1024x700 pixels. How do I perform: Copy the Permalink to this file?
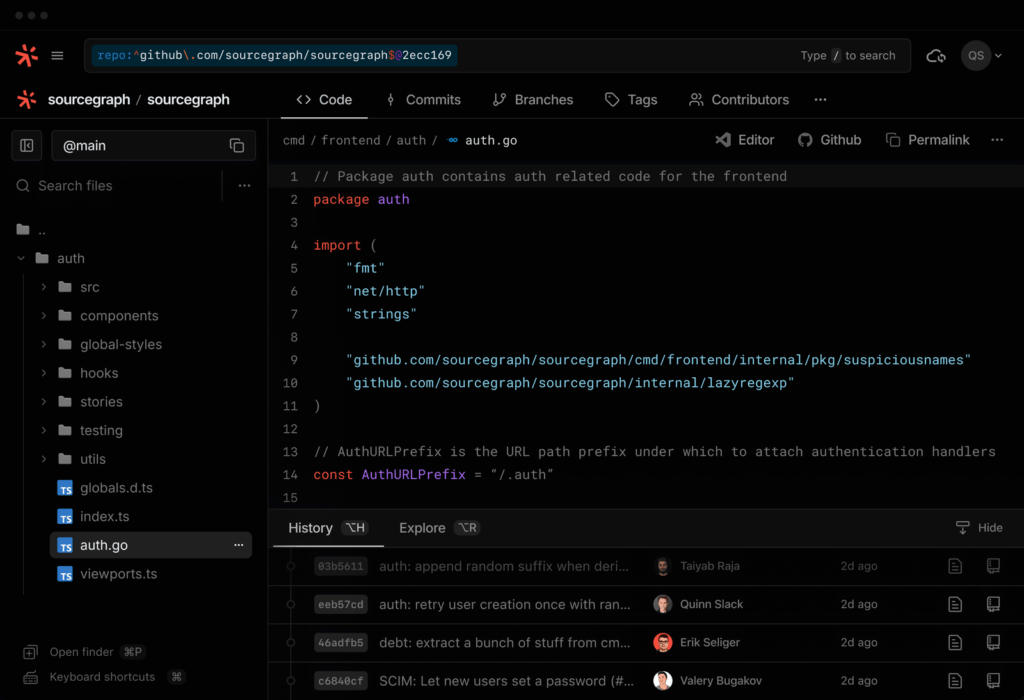[927, 140]
